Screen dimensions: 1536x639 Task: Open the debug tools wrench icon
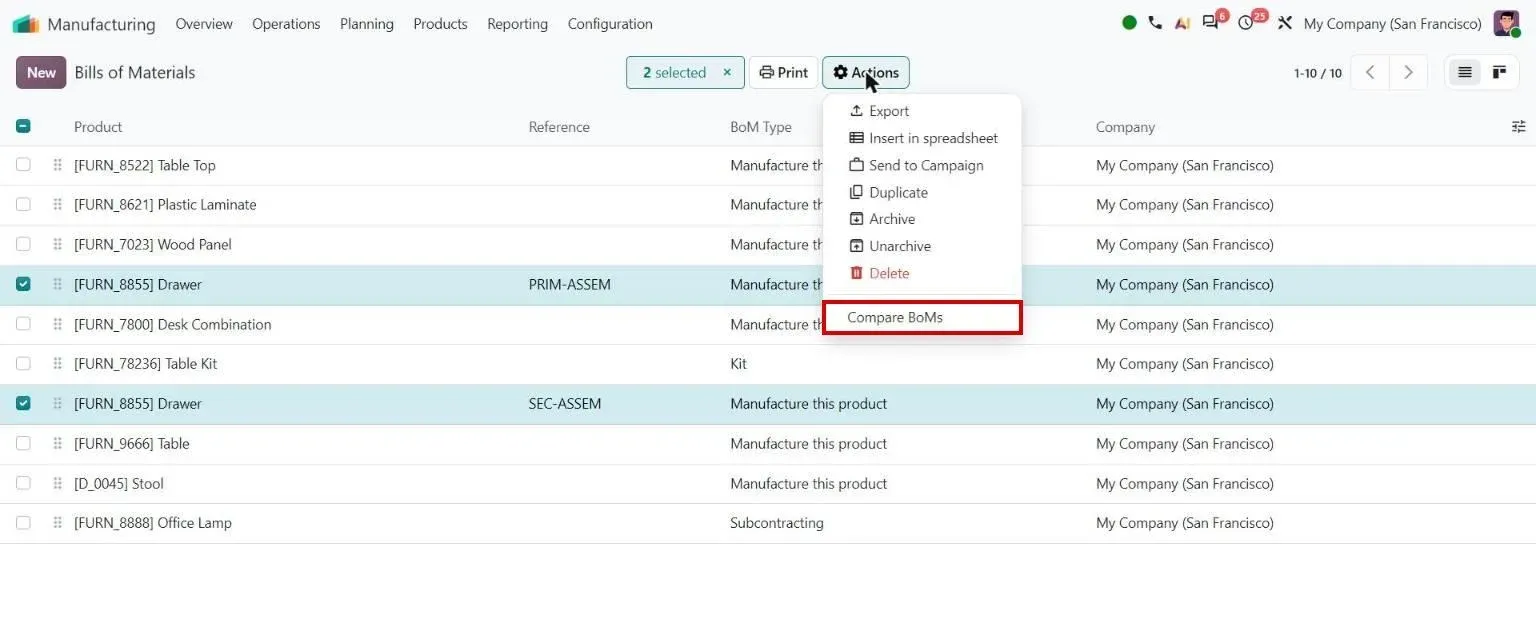(x=1285, y=23)
